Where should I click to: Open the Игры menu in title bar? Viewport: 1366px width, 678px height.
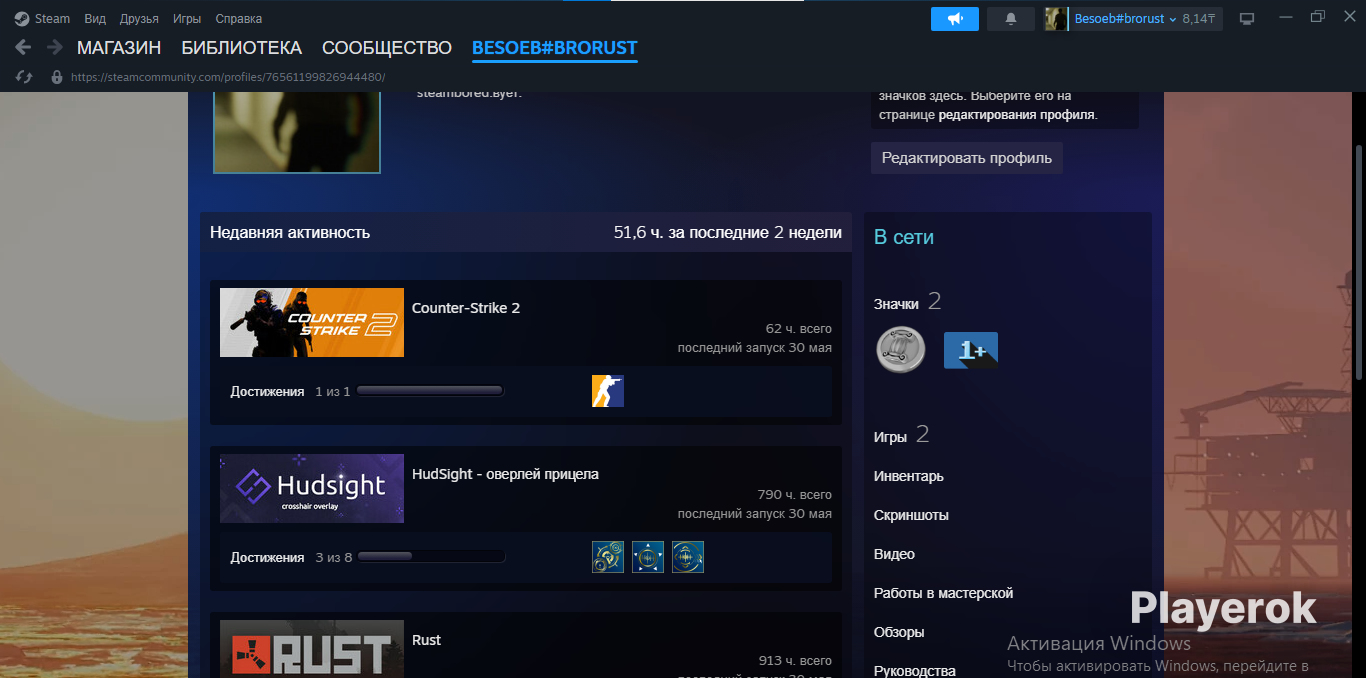click(187, 19)
